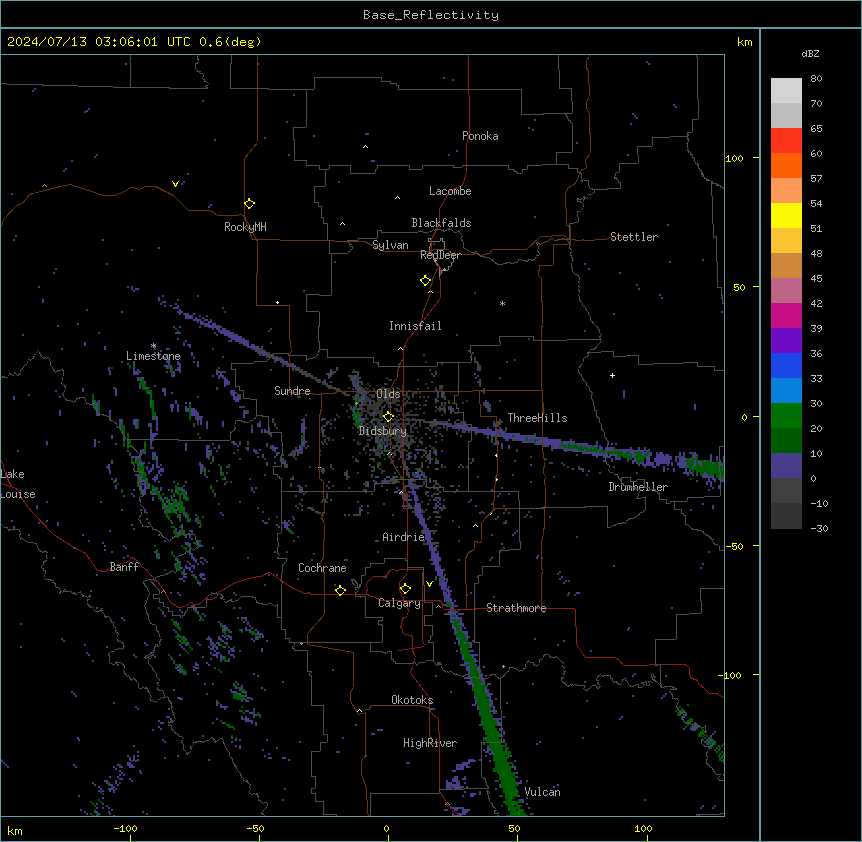
Task: Select the yellow 54 dBZ color swatch
Action: pos(786,215)
